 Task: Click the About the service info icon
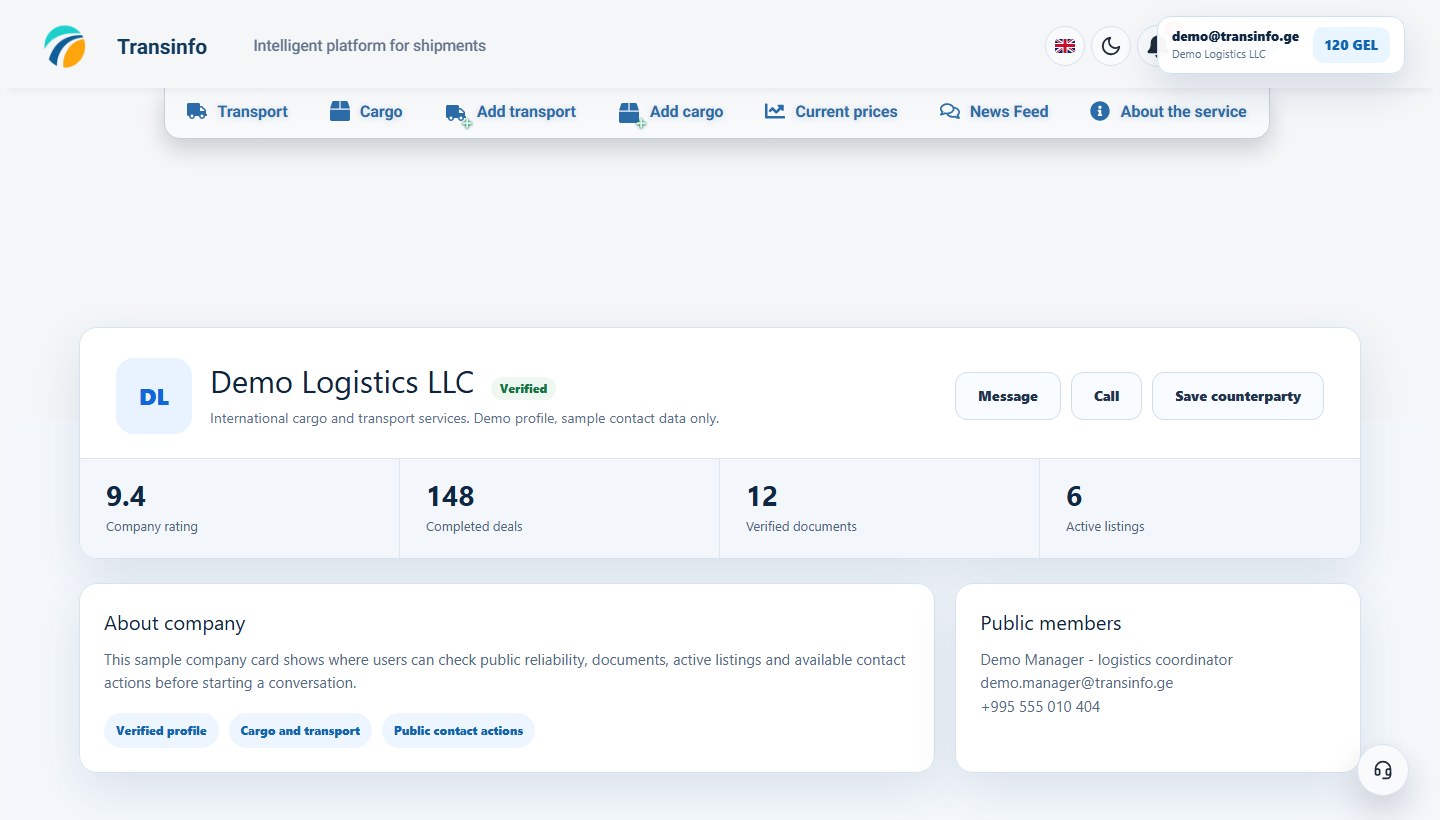[x=1100, y=111]
